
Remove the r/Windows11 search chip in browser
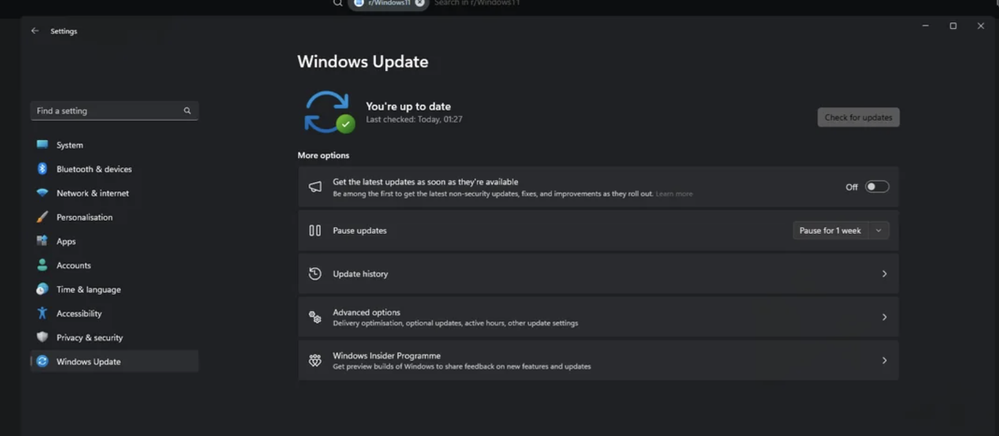coord(419,3)
